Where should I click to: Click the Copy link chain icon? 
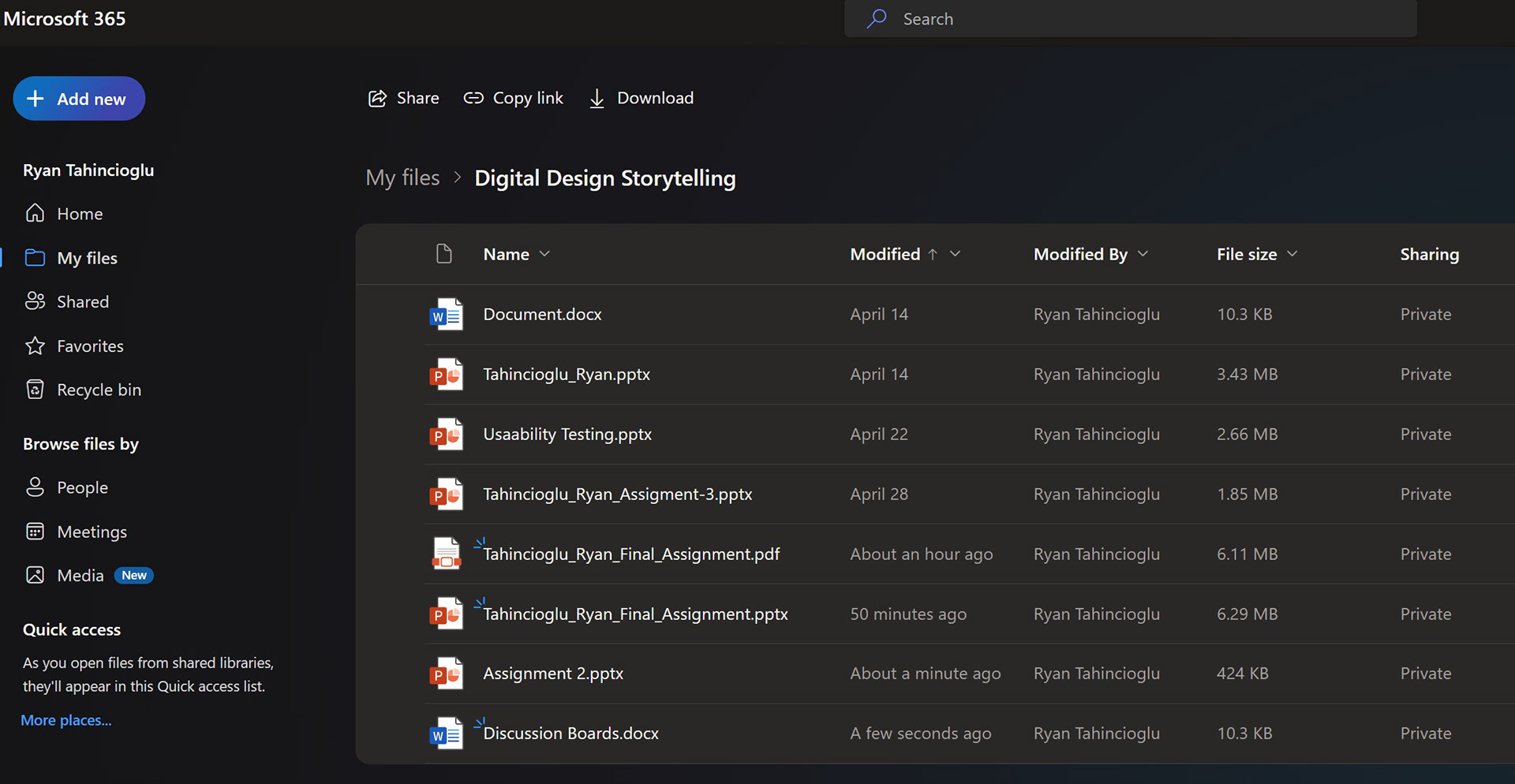click(x=473, y=98)
